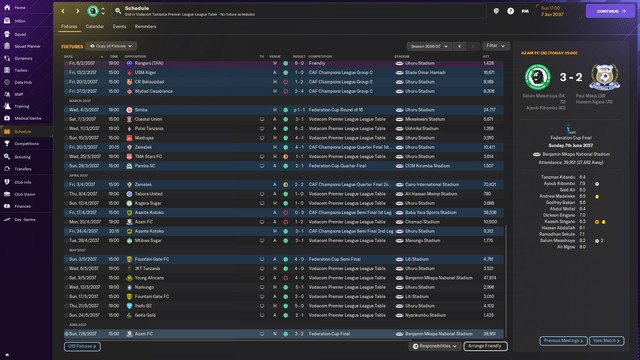
Task: Select the Zamalek away fixture row
Action: click(x=284, y=184)
